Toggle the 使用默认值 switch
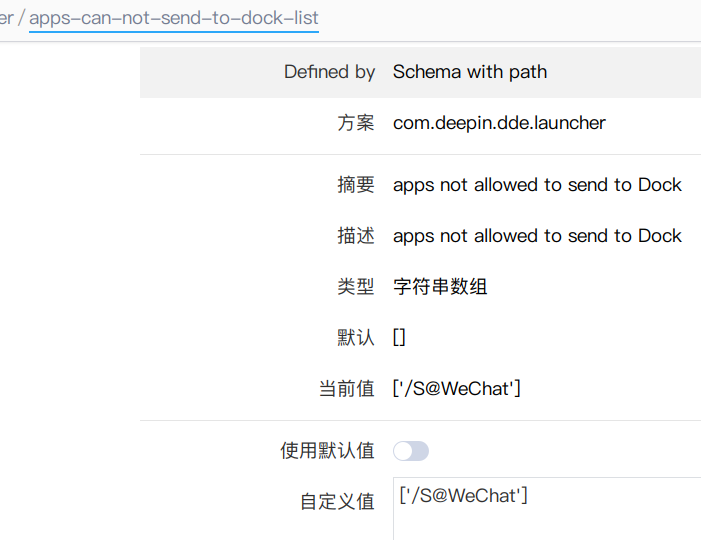The image size is (701, 540). [411, 451]
